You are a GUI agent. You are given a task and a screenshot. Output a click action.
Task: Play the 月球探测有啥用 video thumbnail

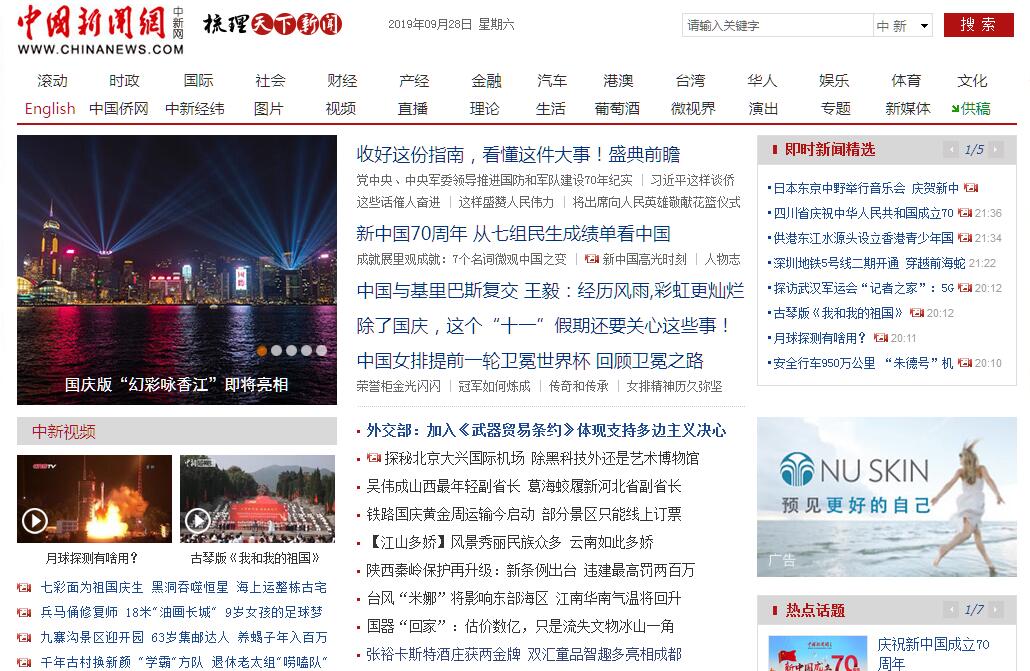94,499
